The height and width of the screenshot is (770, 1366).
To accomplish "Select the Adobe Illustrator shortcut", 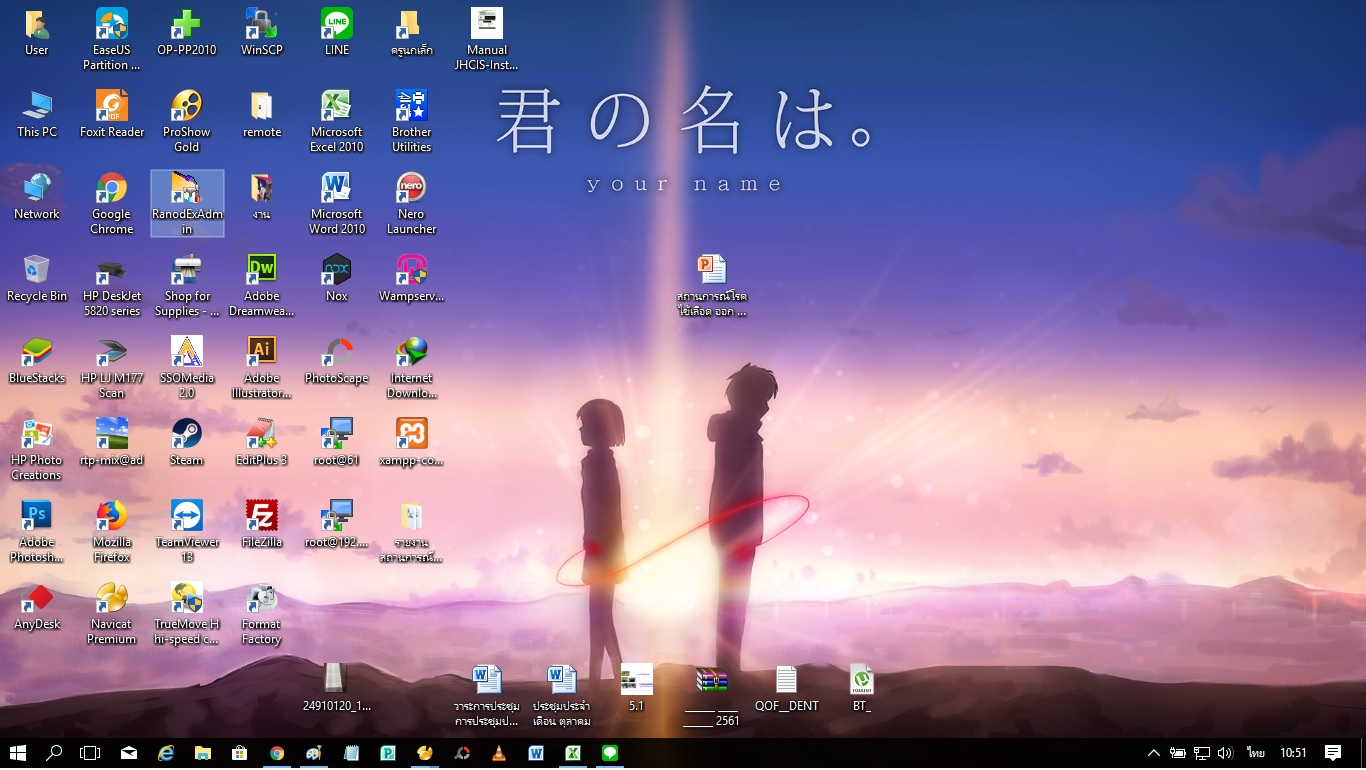I will (261, 367).
